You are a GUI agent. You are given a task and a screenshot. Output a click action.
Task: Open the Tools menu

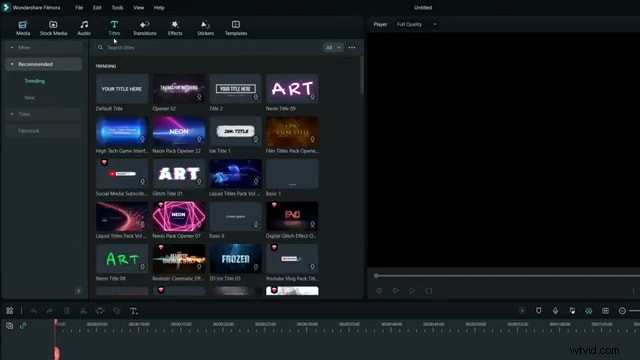(117, 7)
